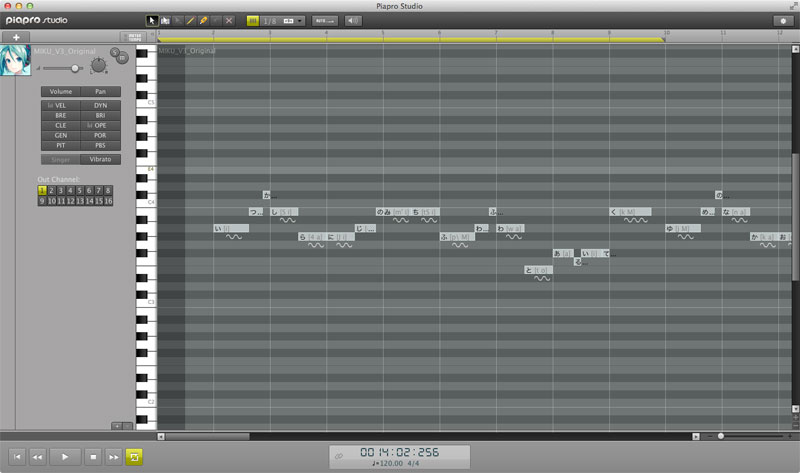Select the yellow eraser tool
The image size is (800, 473).
[203, 21]
